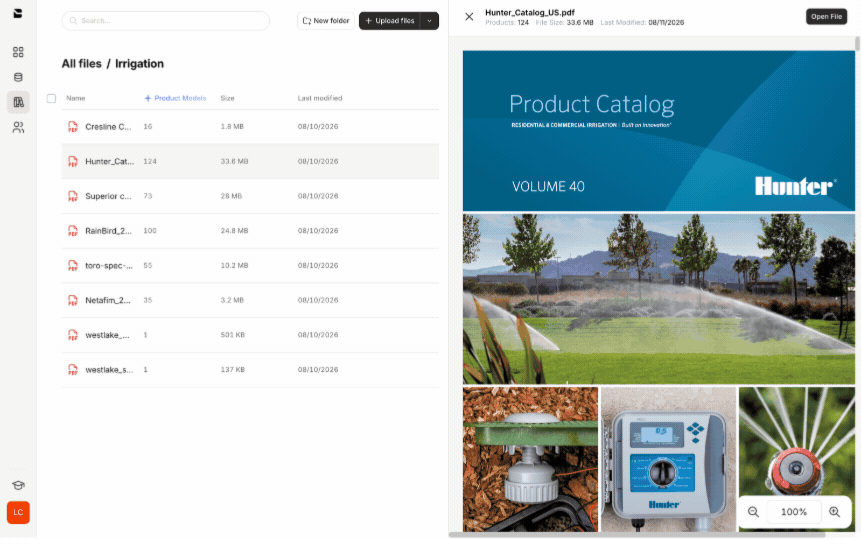Click the horizontal scrollbar of preview
The width and height of the screenshot is (861, 540).
coord(637,535)
